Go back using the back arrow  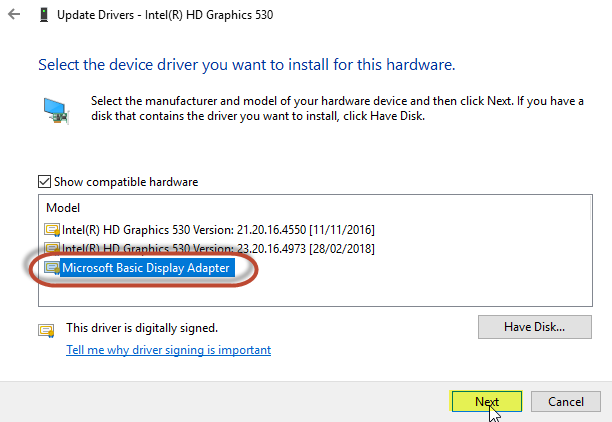pyautogui.click(x=14, y=15)
